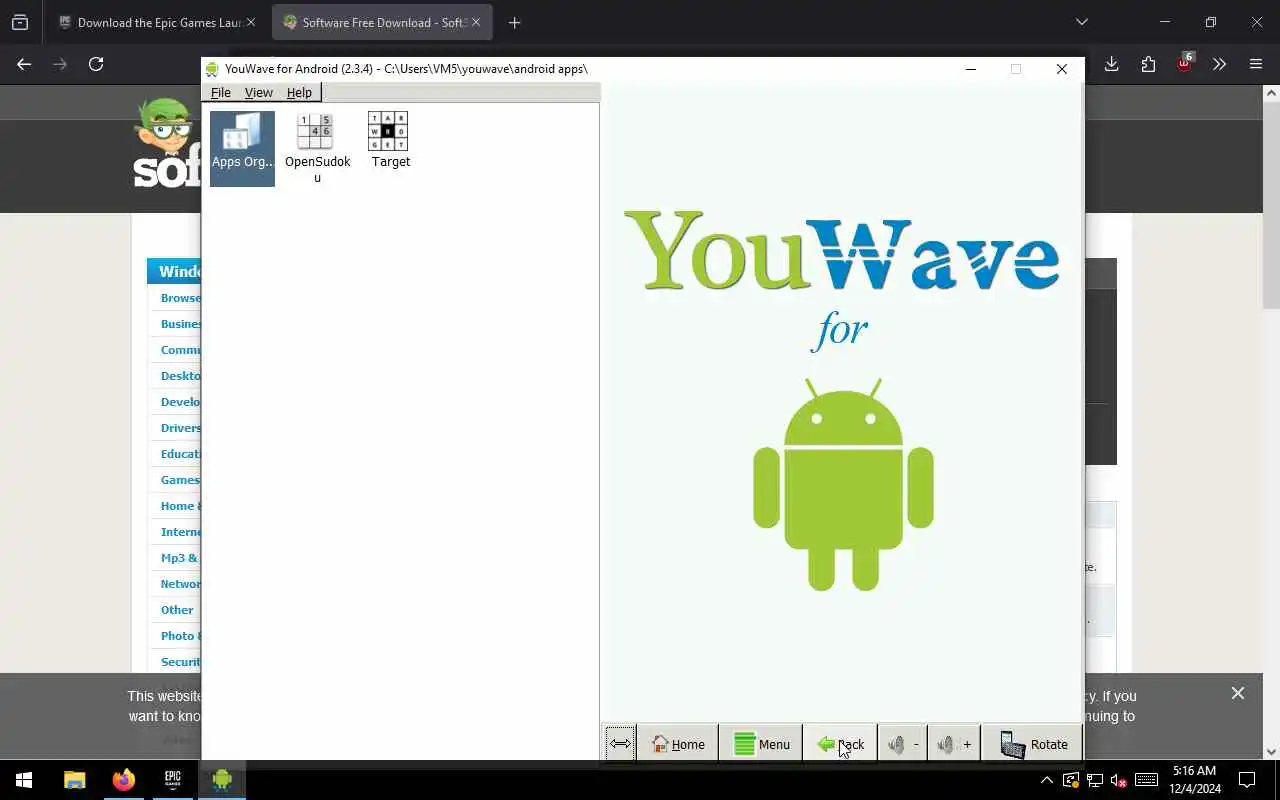Open the View menu in YouWave
This screenshot has height=800, width=1280.
[258, 92]
